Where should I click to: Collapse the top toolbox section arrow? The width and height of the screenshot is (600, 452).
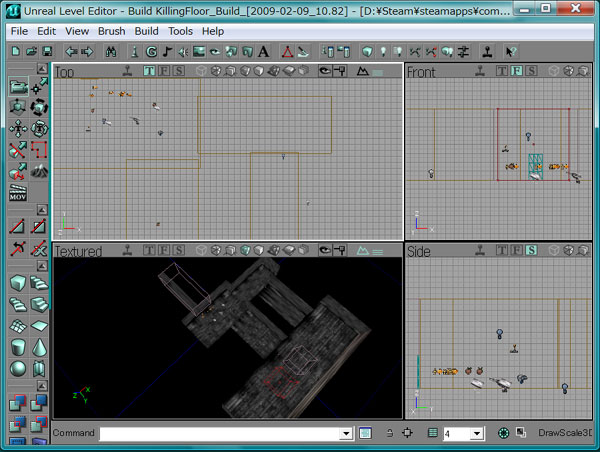42,69
